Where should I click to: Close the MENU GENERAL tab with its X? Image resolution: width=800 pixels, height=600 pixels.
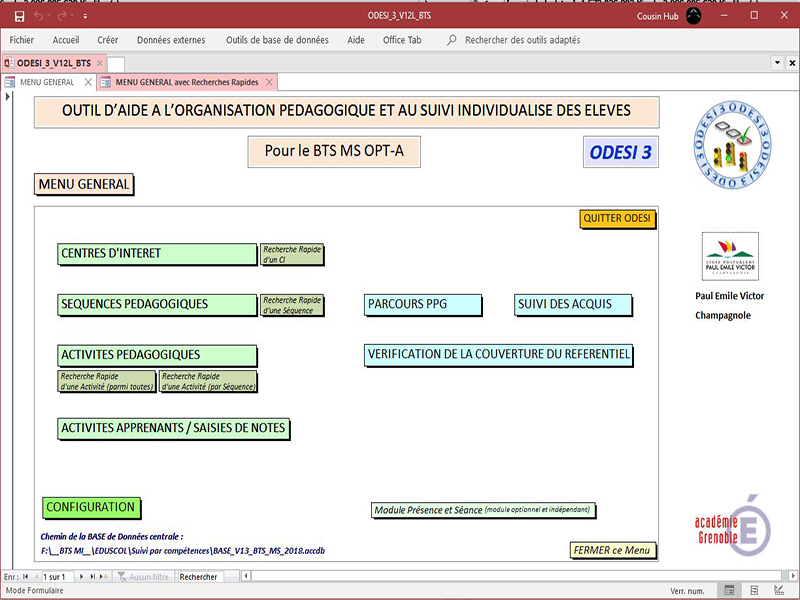[x=87, y=82]
